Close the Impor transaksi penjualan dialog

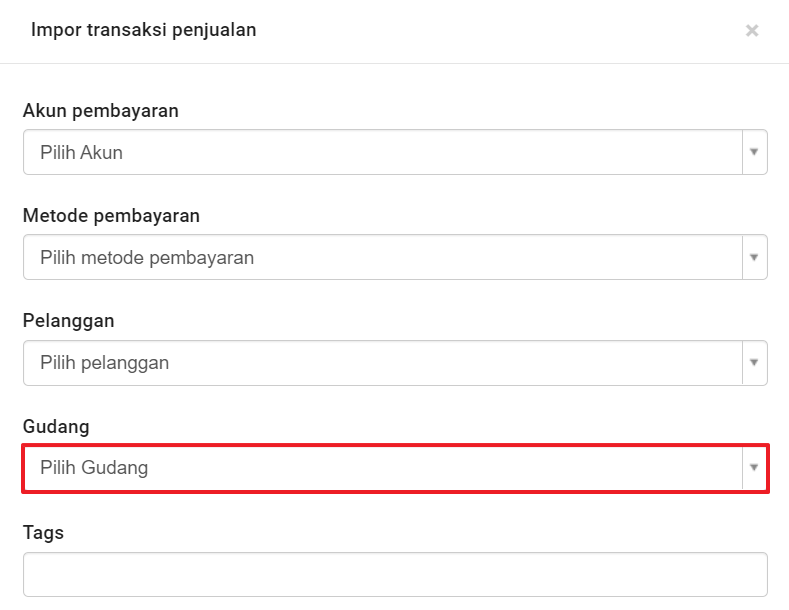[x=752, y=31]
